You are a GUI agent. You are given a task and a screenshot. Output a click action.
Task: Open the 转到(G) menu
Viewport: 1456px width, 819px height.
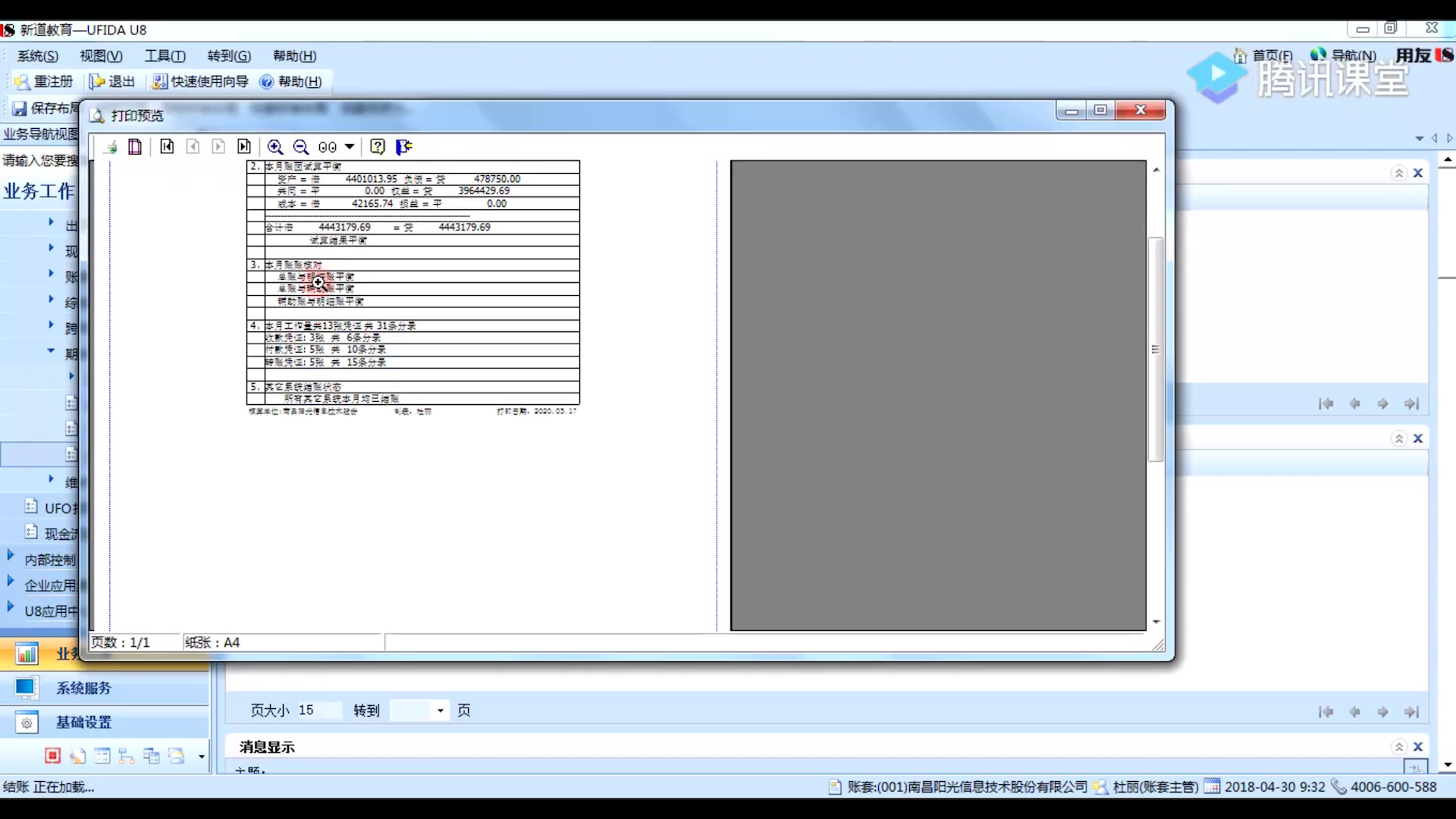click(229, 56)
